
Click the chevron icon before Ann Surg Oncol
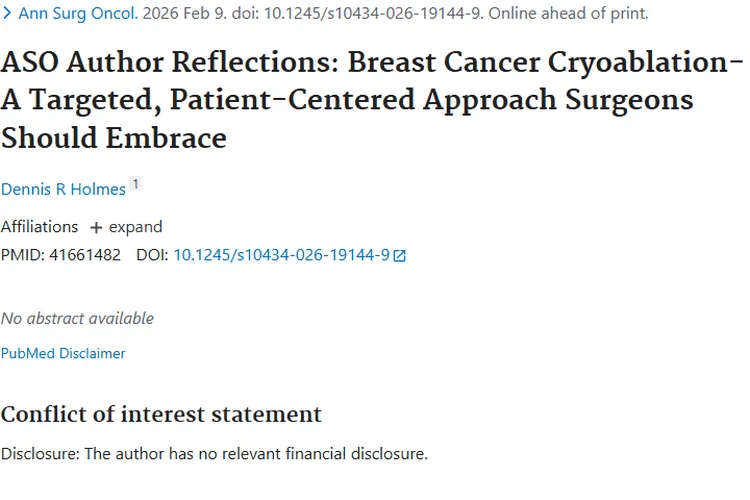tap(7, 14)
